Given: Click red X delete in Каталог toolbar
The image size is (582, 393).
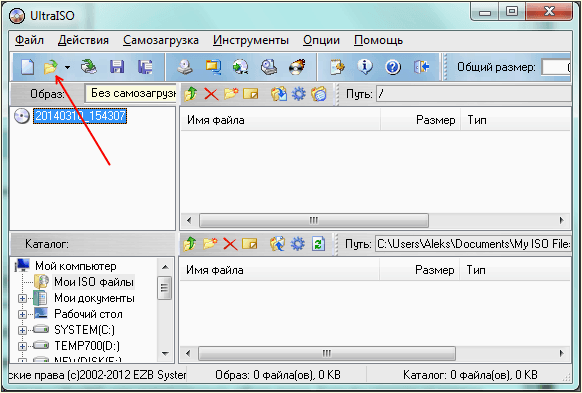Looking at the screenshot, I should (x=230, y=244).
